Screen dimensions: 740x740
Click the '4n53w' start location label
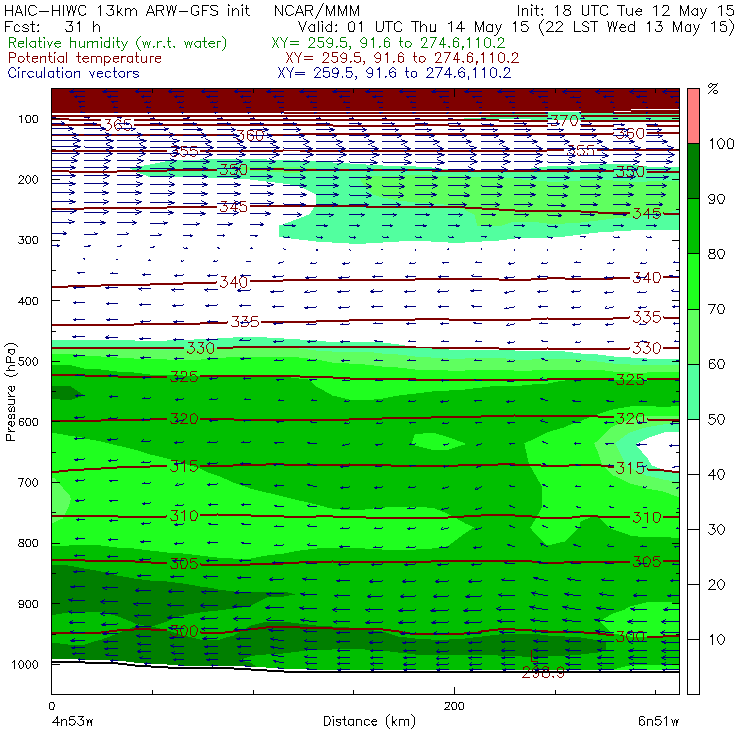pyautogui.click(x=72, y=722)
